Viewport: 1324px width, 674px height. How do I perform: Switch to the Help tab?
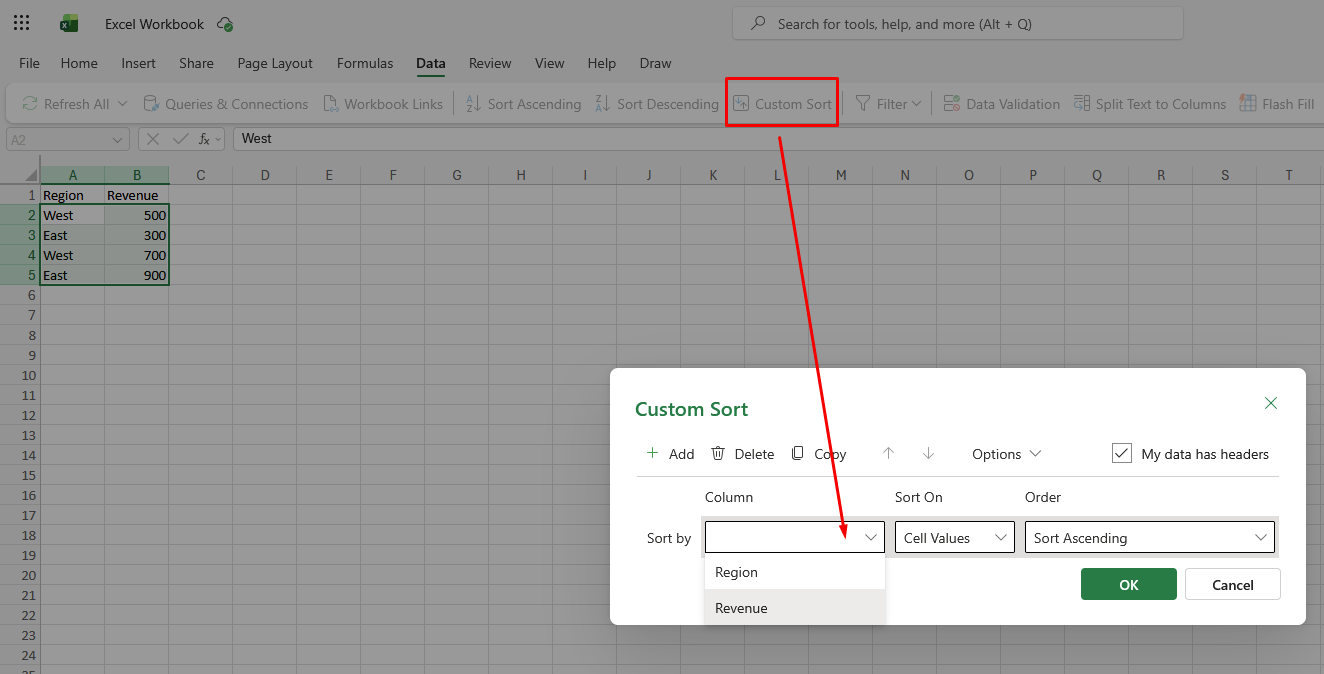602,63
